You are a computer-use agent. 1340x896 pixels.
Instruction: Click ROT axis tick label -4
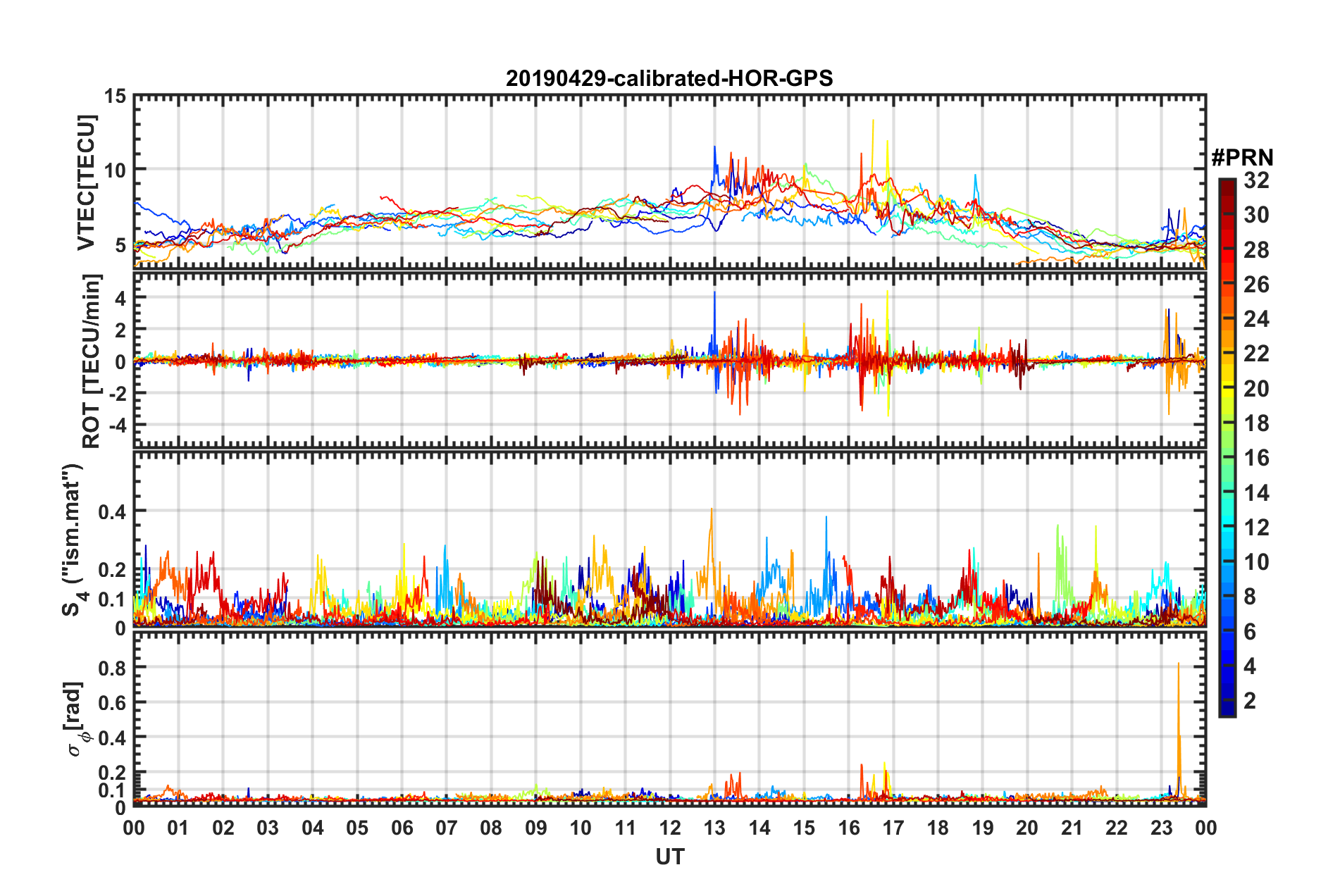(x=117, y=425)
